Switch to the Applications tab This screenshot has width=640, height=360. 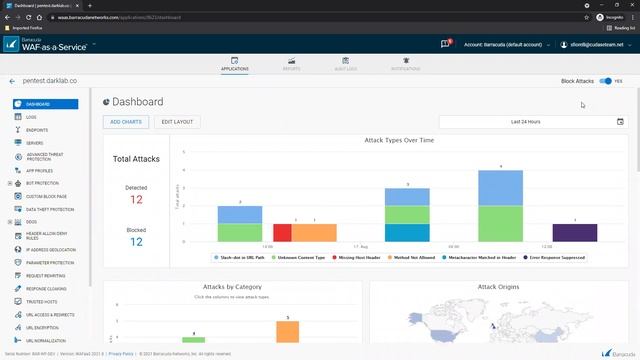[x=235, y=64]
